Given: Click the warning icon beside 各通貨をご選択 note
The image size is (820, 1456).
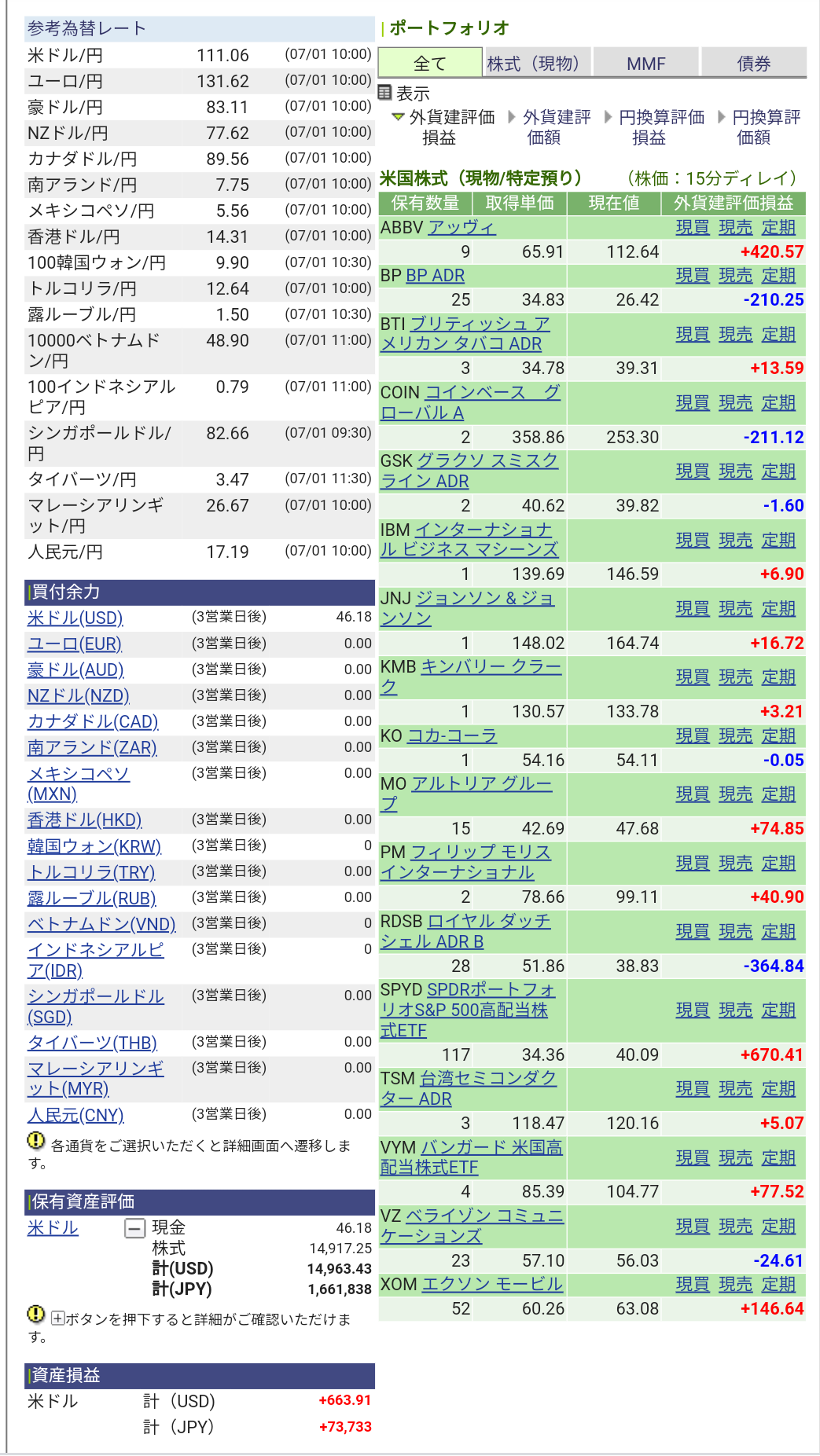Looking at the screenshot, I should 36,1140.
